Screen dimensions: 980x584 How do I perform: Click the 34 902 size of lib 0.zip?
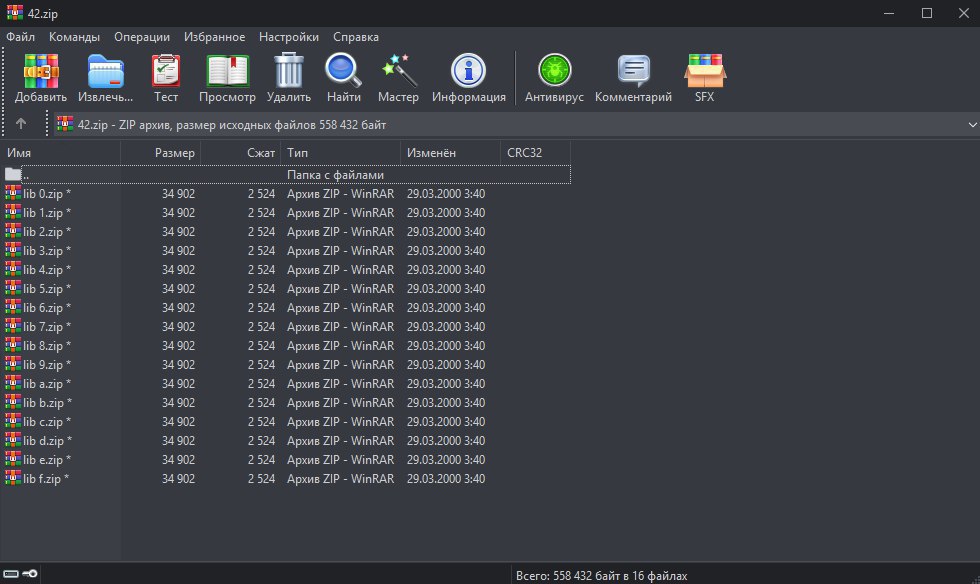(178, 194)
